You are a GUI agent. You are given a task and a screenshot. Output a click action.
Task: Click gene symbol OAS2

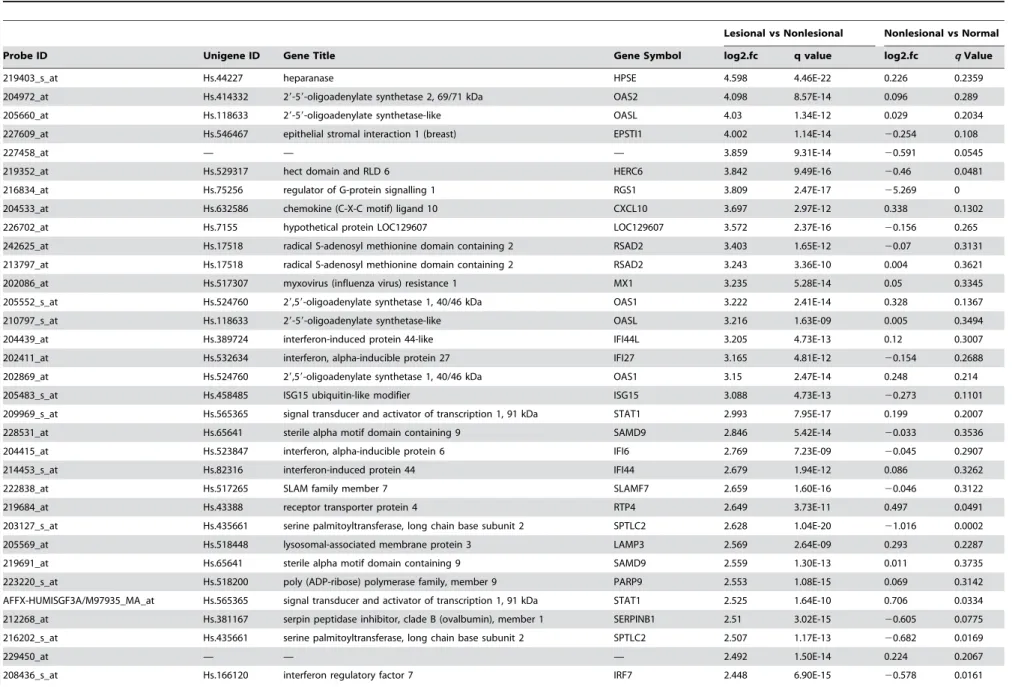pos(625,97)
